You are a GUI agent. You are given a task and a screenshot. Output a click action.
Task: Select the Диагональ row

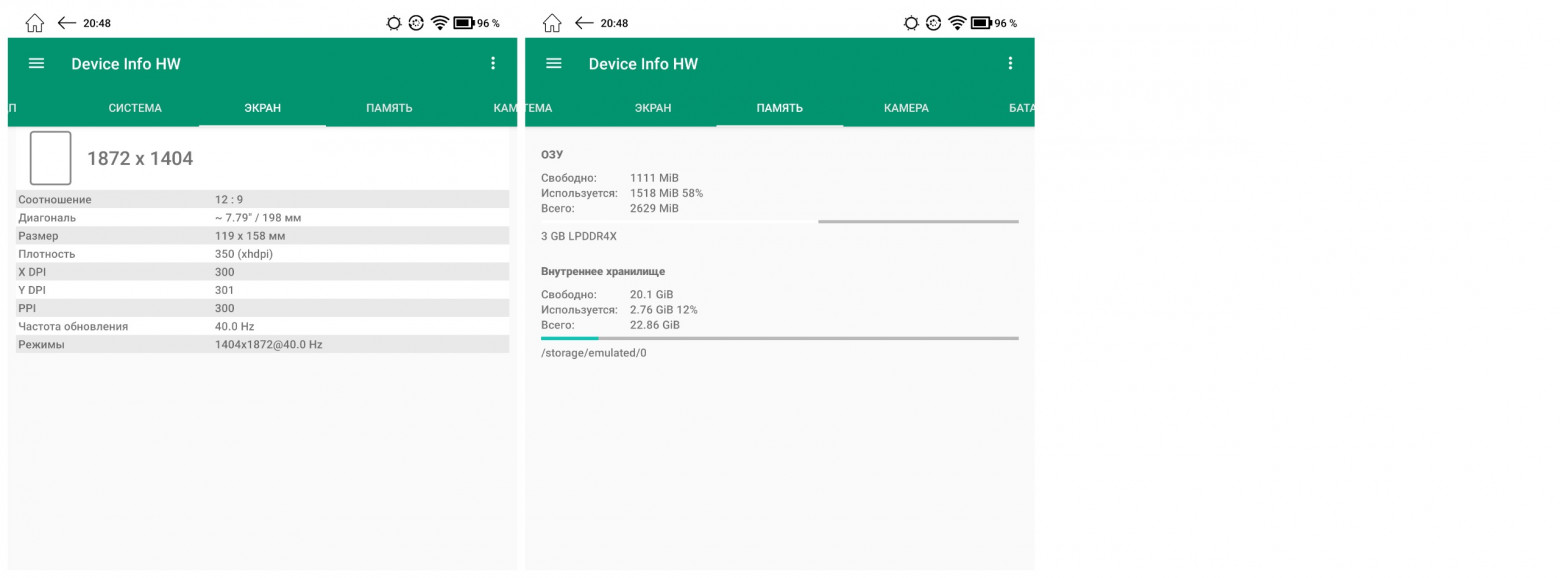tap(263, 217)
